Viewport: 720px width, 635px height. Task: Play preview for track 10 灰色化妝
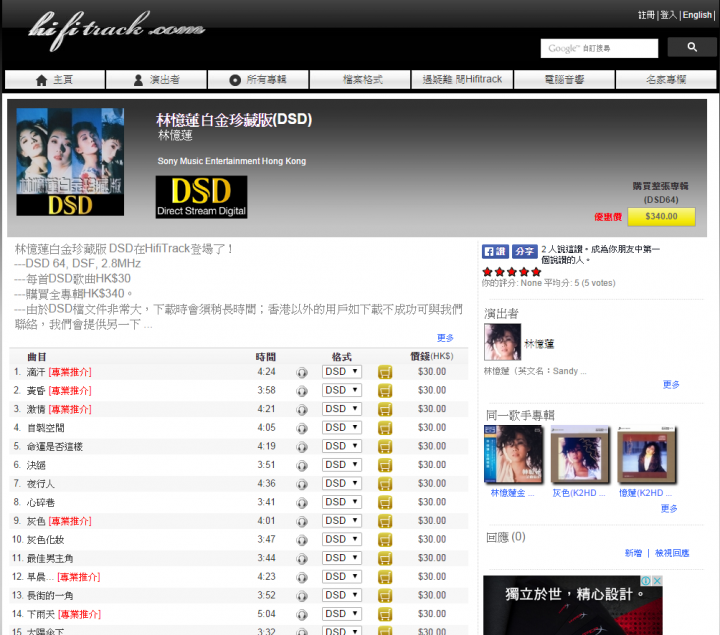[x=302, y=540]
